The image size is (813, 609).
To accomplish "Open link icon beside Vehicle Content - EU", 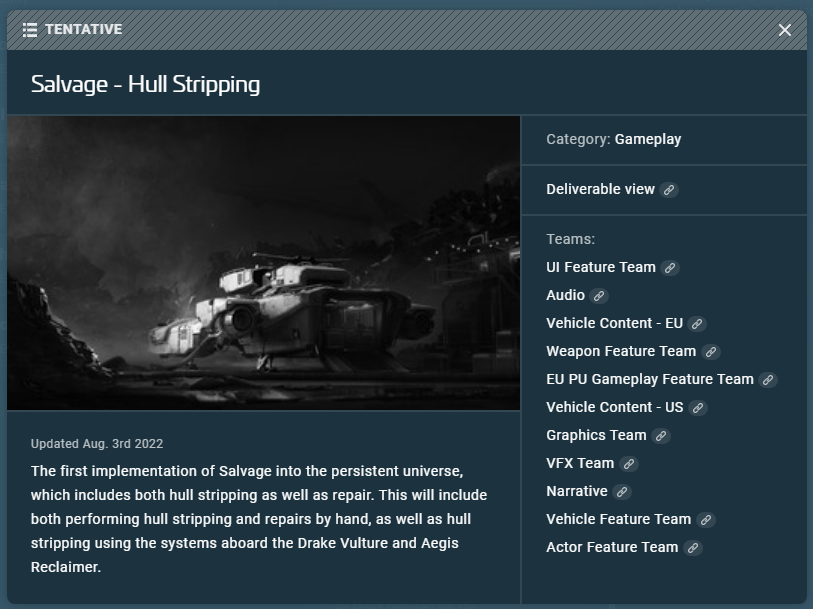I will (x=698, y=324).
